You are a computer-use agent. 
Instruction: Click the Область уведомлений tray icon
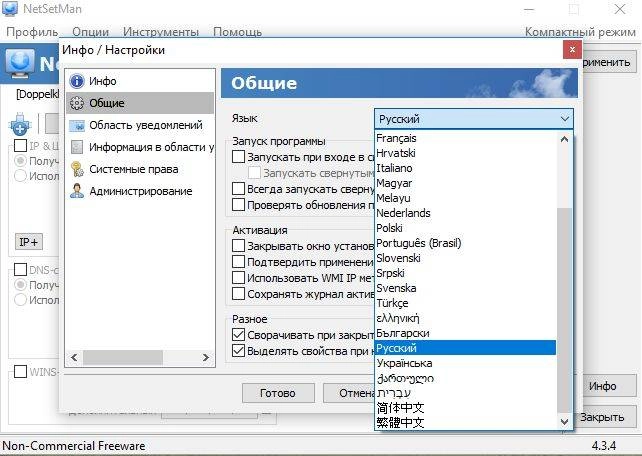coord(77,125)
